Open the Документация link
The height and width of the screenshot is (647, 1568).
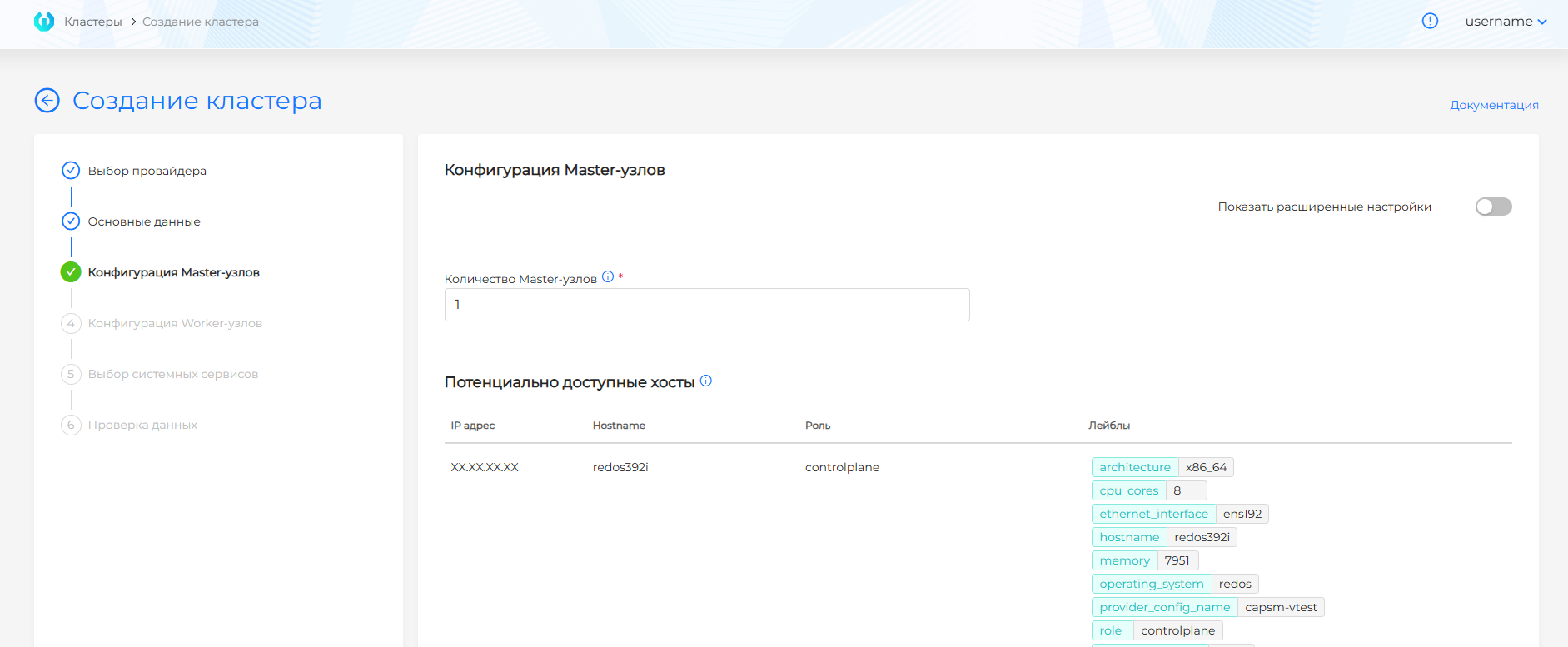pos(1494,105)
